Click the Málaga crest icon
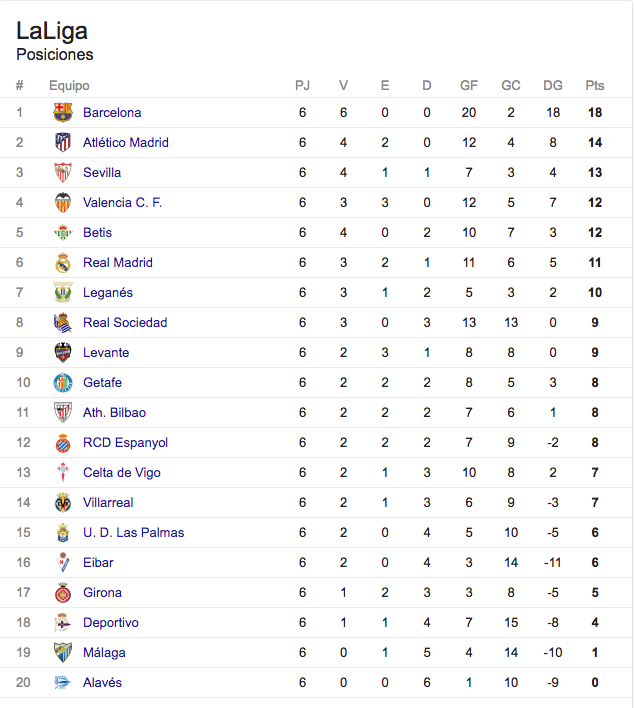Image resolution: width=635 pixels, height=708 pixels. click(x=63, y=652)
